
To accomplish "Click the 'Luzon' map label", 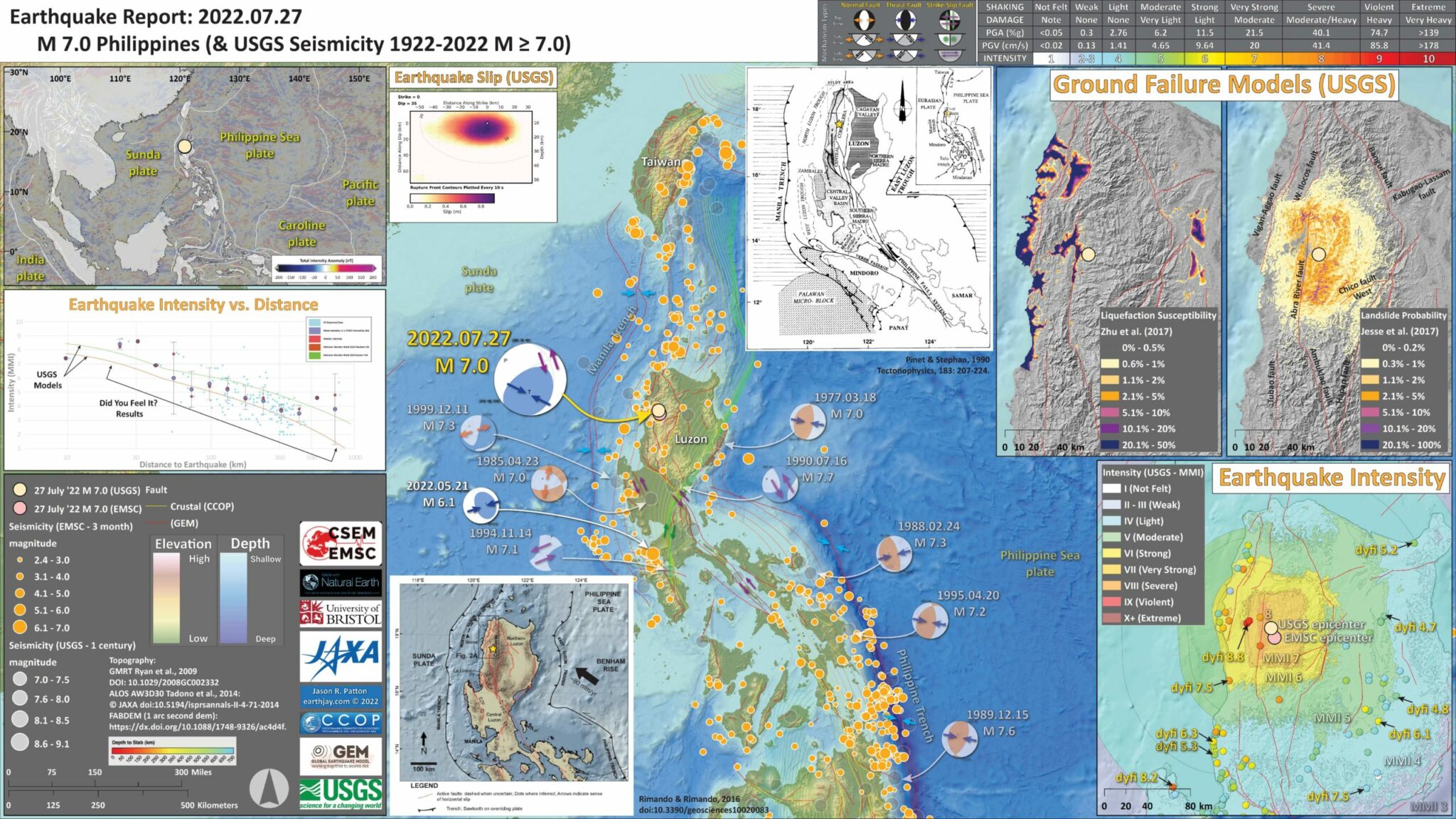I will [x=691, y=439].
